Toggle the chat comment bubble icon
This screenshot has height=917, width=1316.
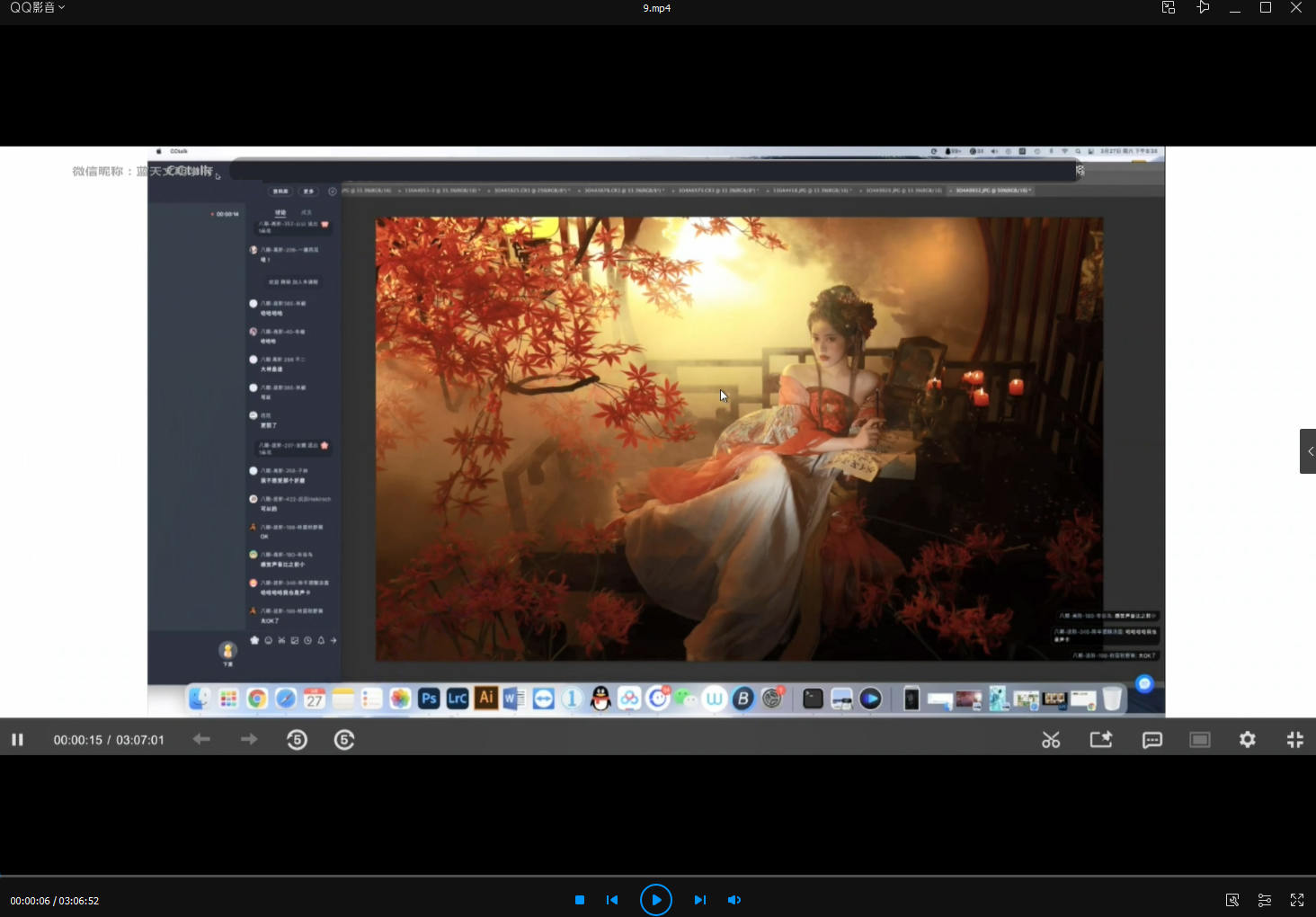[x=1151, y=740]
